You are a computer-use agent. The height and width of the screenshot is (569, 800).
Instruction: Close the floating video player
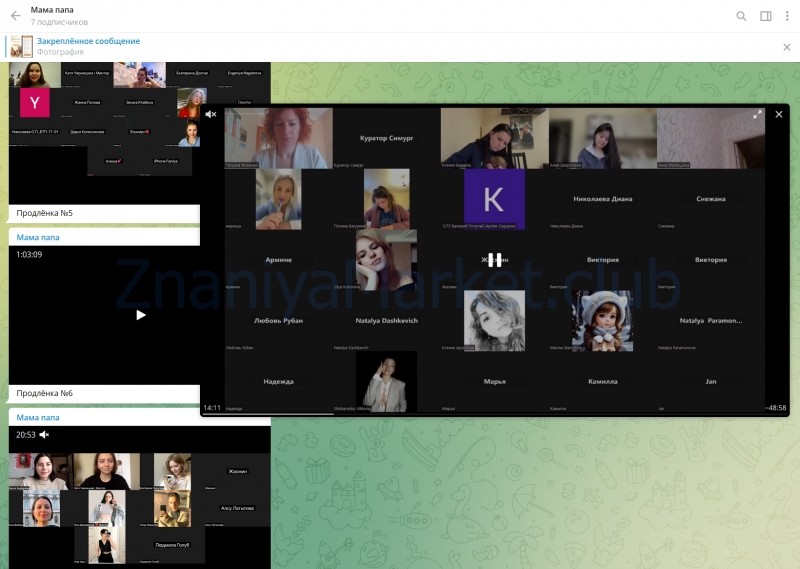tap(779, 115)
